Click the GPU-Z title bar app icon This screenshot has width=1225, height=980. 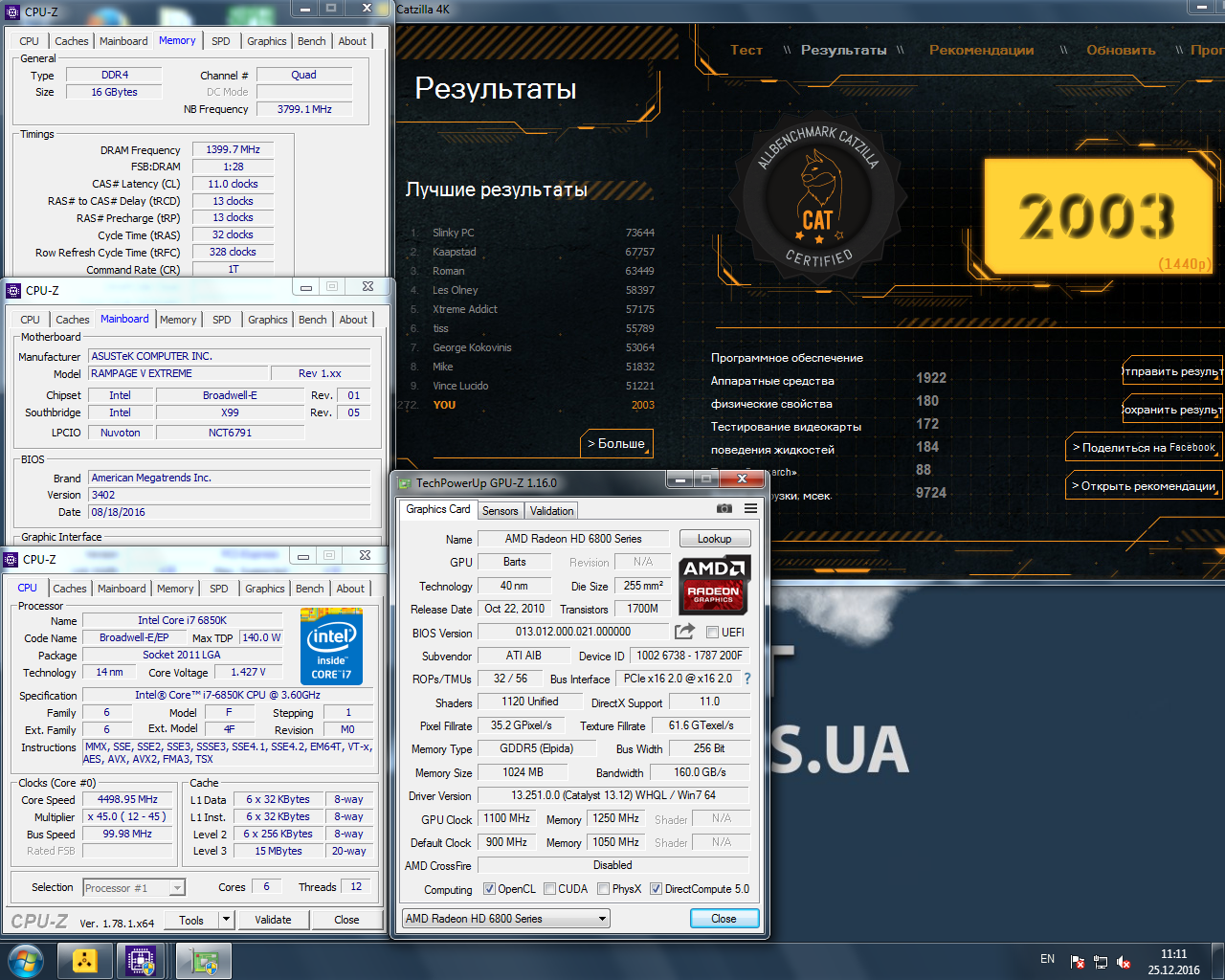[x=405, y=483]
